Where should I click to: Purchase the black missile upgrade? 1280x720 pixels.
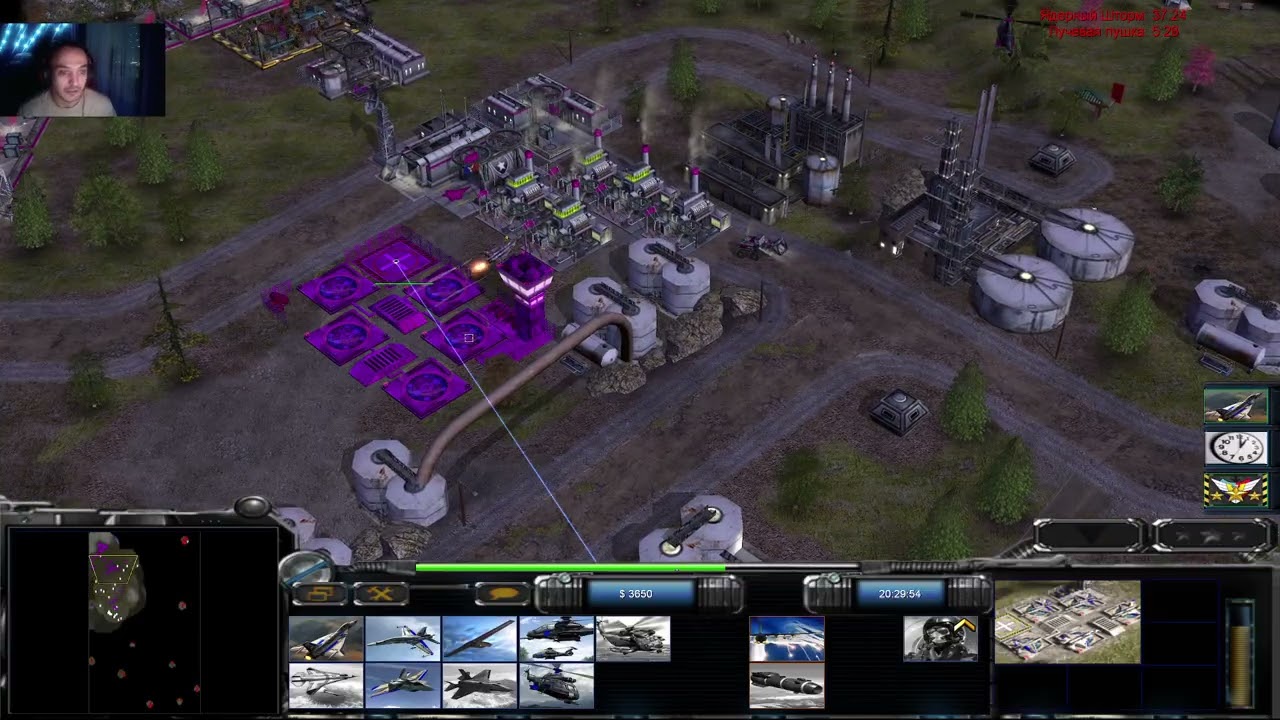(787, 686)
